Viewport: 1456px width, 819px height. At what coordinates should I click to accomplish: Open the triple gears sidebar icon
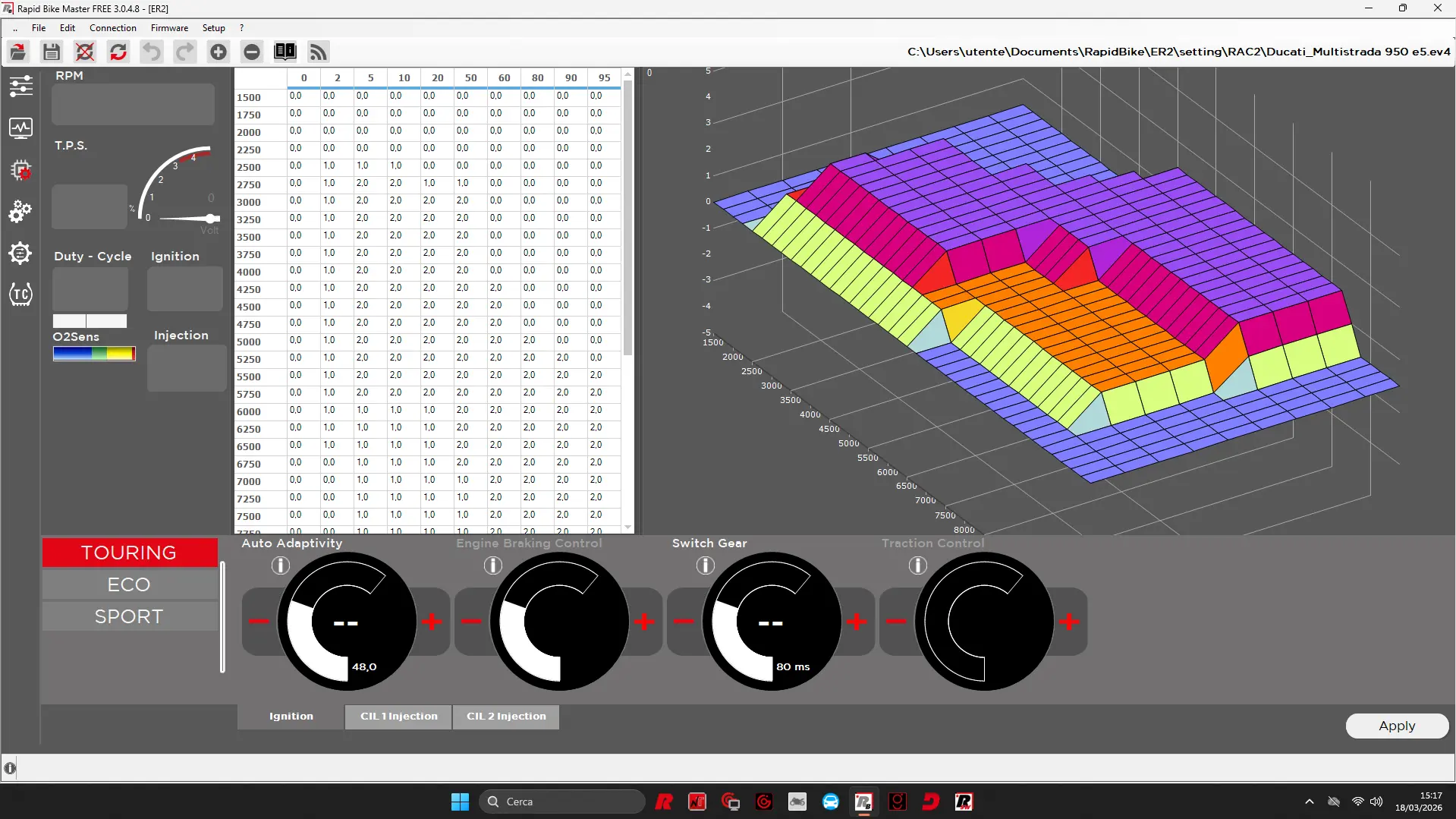tap(20, 211)
